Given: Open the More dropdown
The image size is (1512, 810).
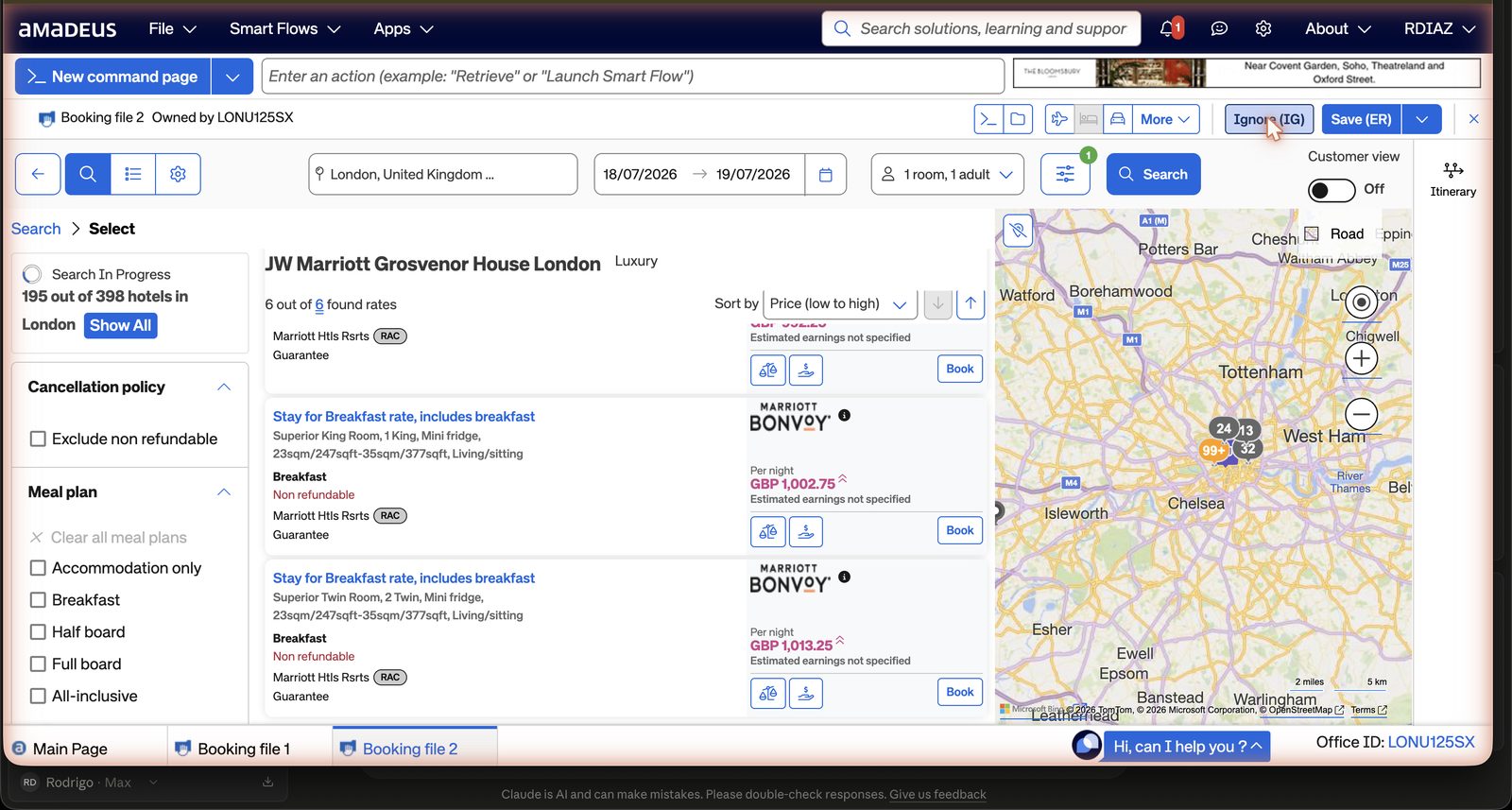Looking at the screenshot, I should point(1166,119).
